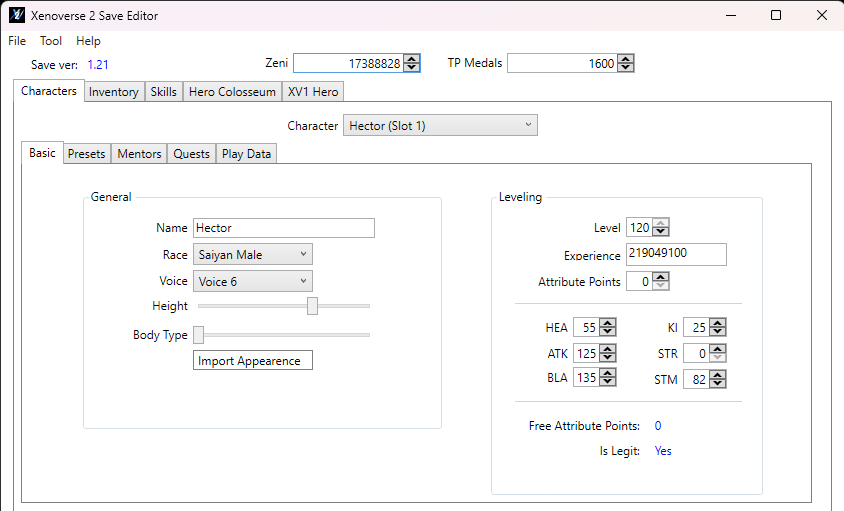Increase BLA attribute with up arrow

608,374
